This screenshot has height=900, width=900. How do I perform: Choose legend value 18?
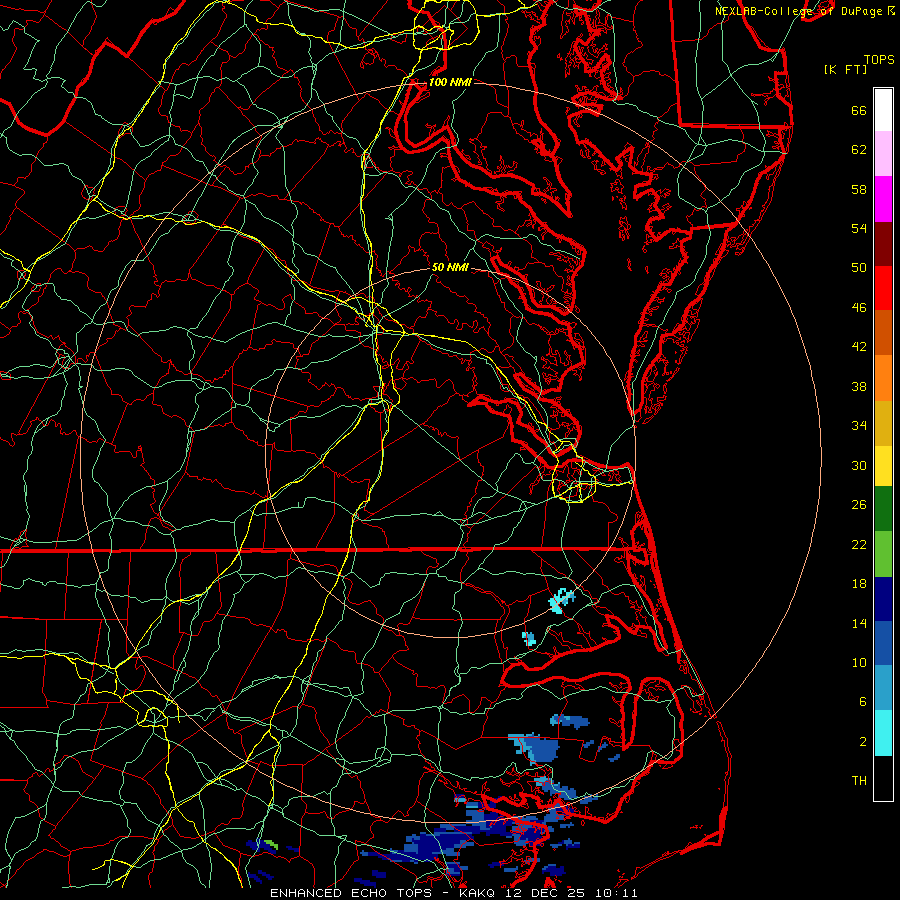coord(859,584)
